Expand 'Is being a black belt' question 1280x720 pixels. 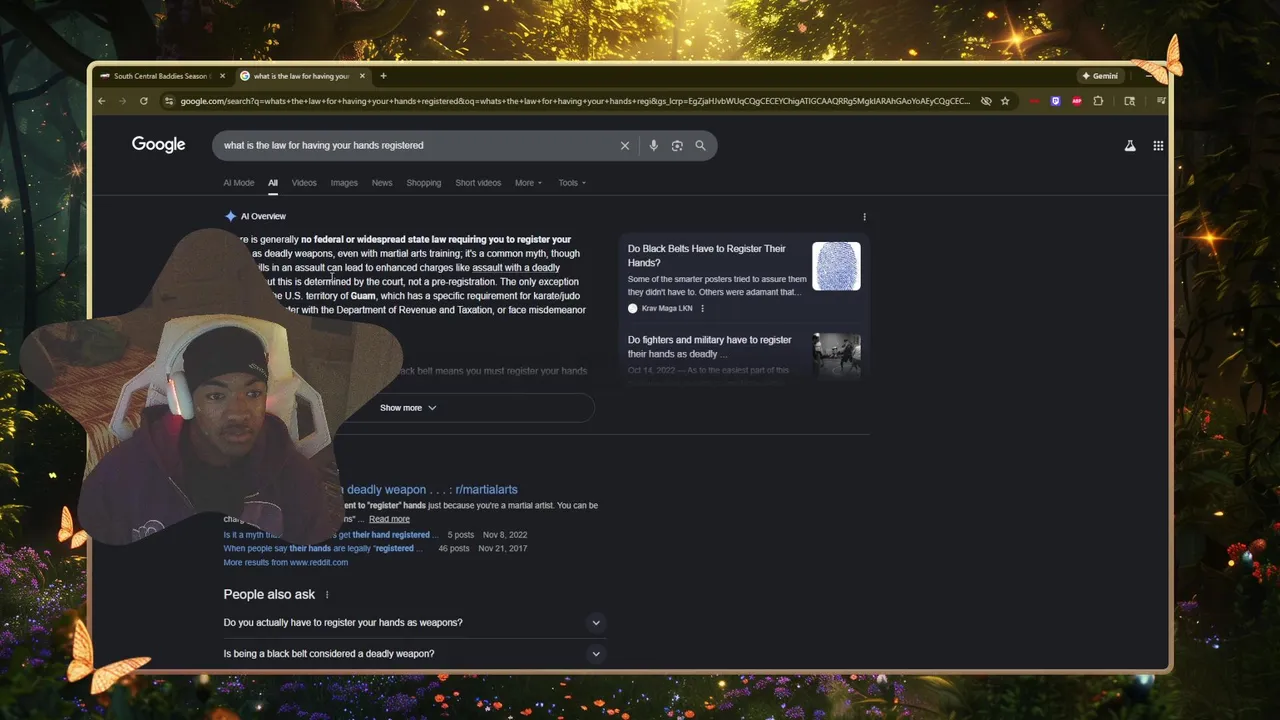click(x=414, y=654)
